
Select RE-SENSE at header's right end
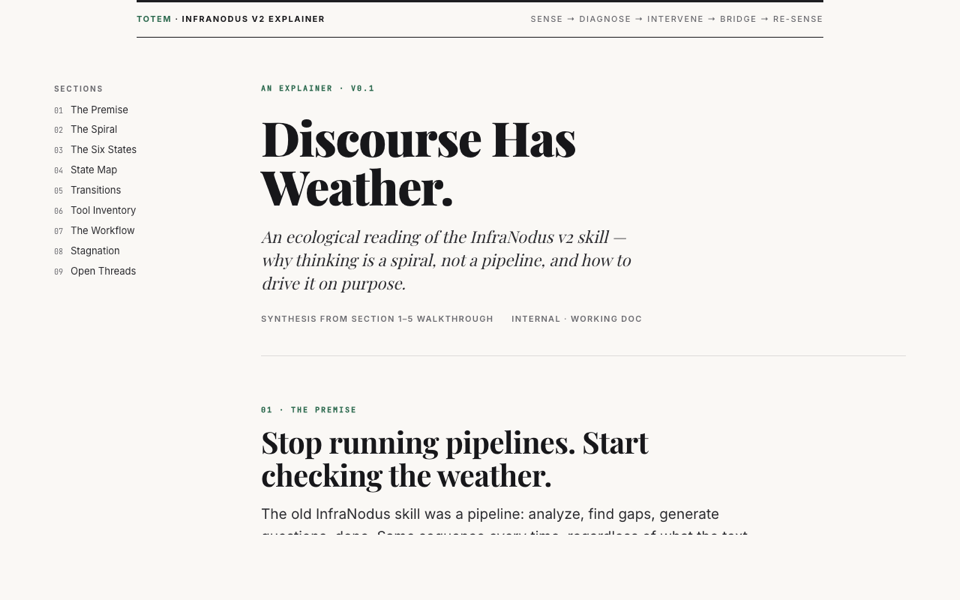(x=797, y=19)
